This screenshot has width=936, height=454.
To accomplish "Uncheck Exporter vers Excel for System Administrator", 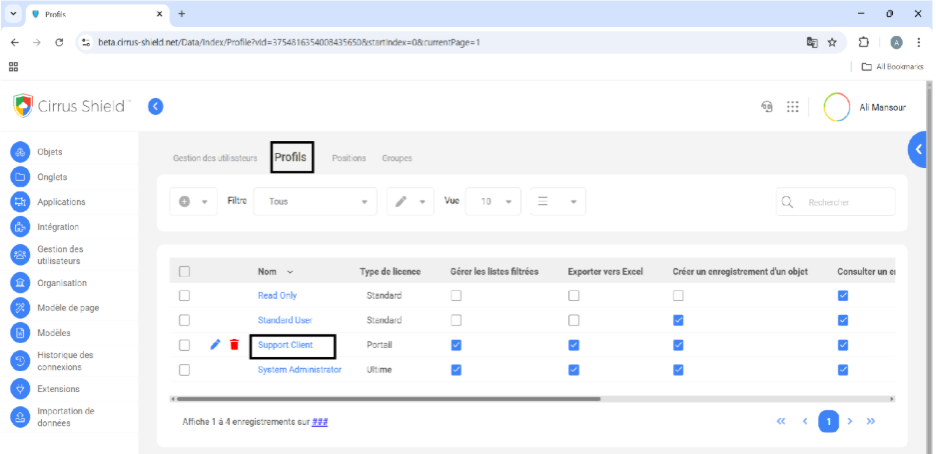I will point(574,370).
